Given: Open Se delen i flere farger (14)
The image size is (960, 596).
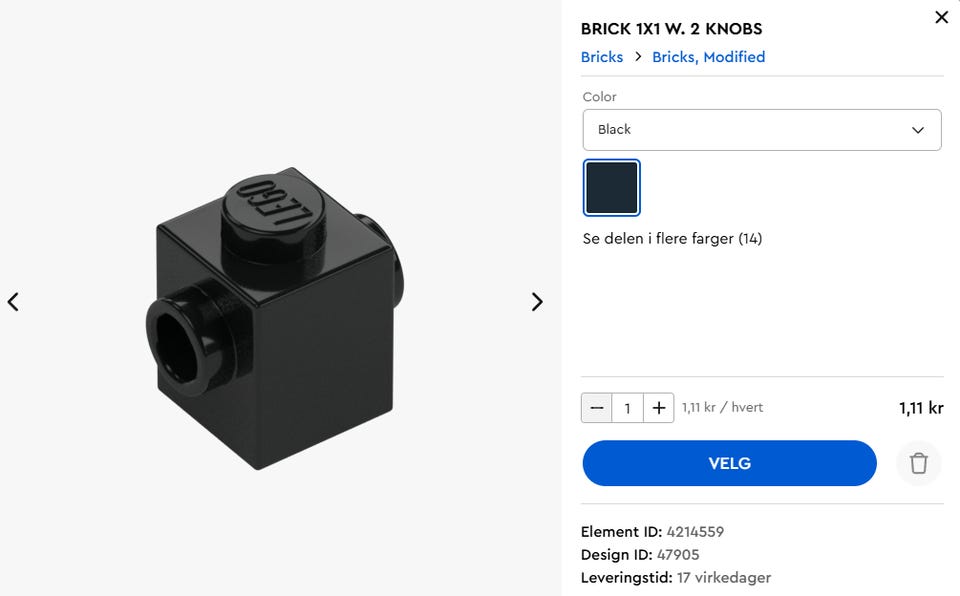Looking at the screenshot, I should 672,238.
